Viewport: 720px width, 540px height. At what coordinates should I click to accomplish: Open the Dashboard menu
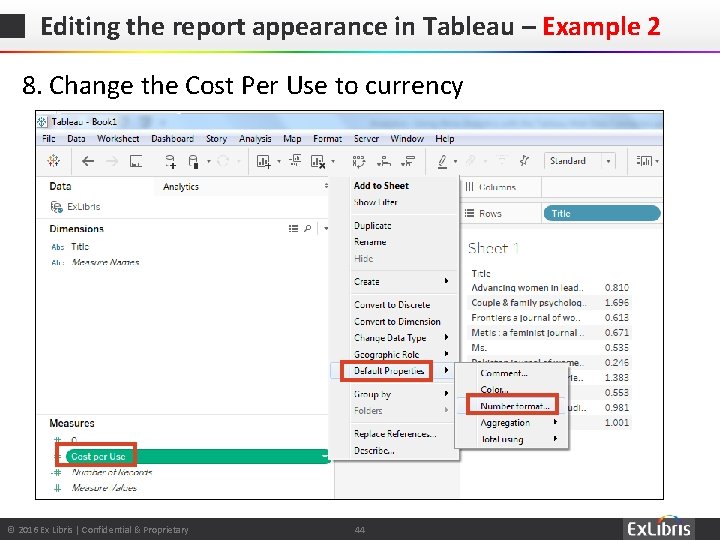coord(173,139)
